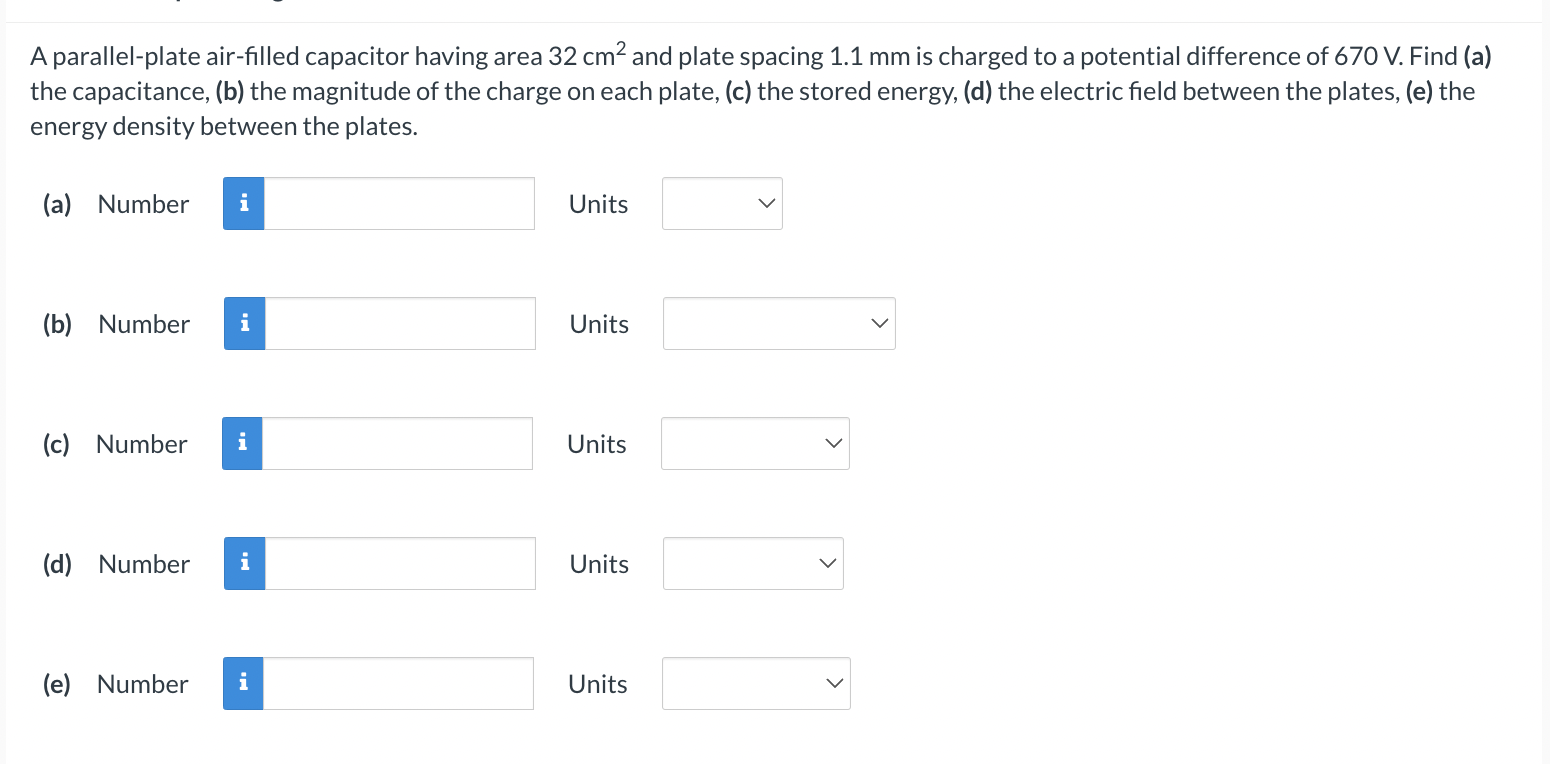Focus the part (c) stored energy number field
This screenshot has width=1550, height=764.
397,444
